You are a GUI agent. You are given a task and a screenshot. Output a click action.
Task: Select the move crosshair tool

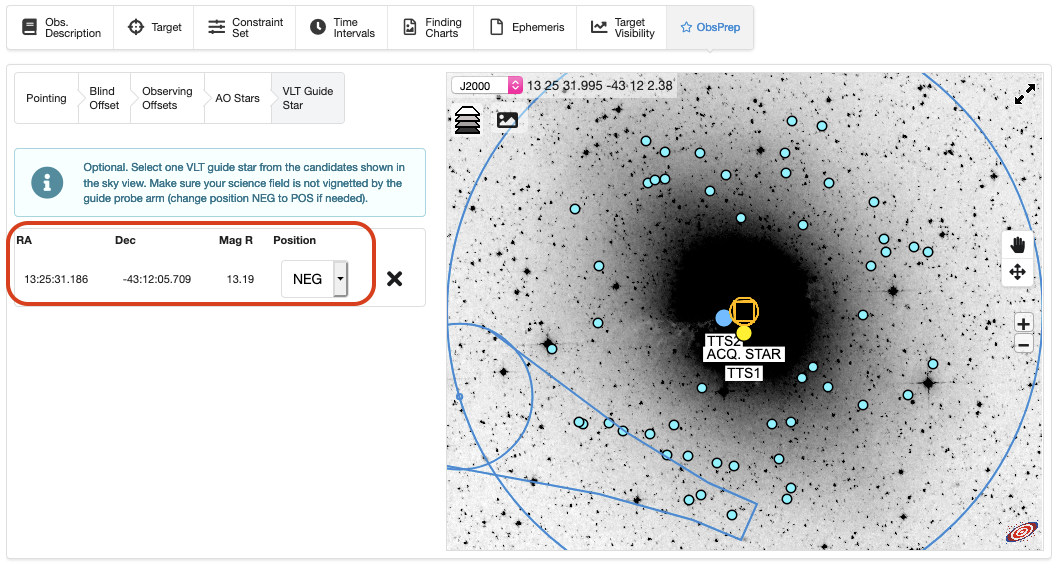(x=1017, y=272)
